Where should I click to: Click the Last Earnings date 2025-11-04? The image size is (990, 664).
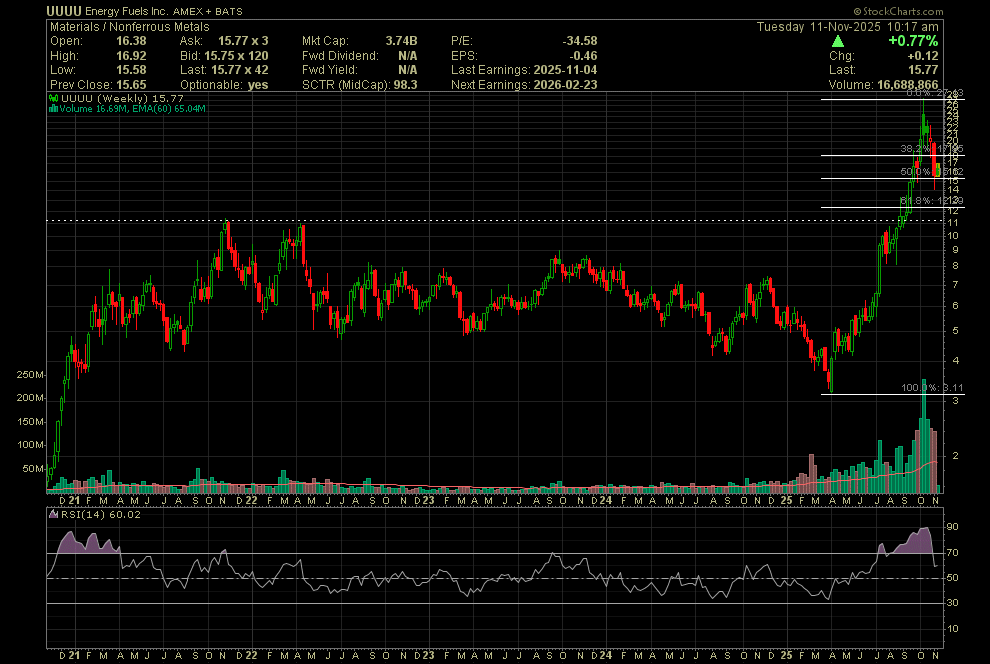(565, 70)
